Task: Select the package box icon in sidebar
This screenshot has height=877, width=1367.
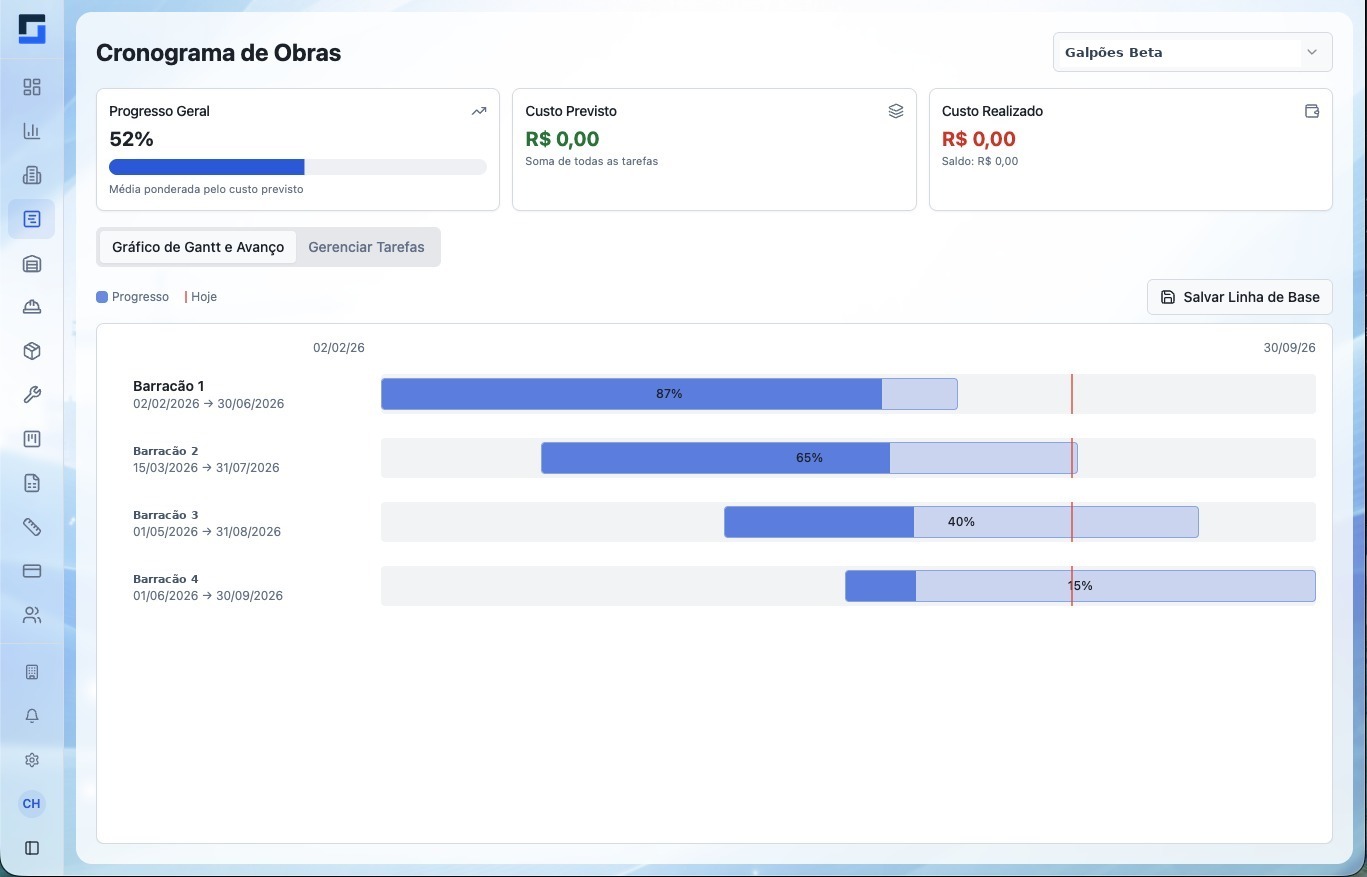Action: [32, 351]
